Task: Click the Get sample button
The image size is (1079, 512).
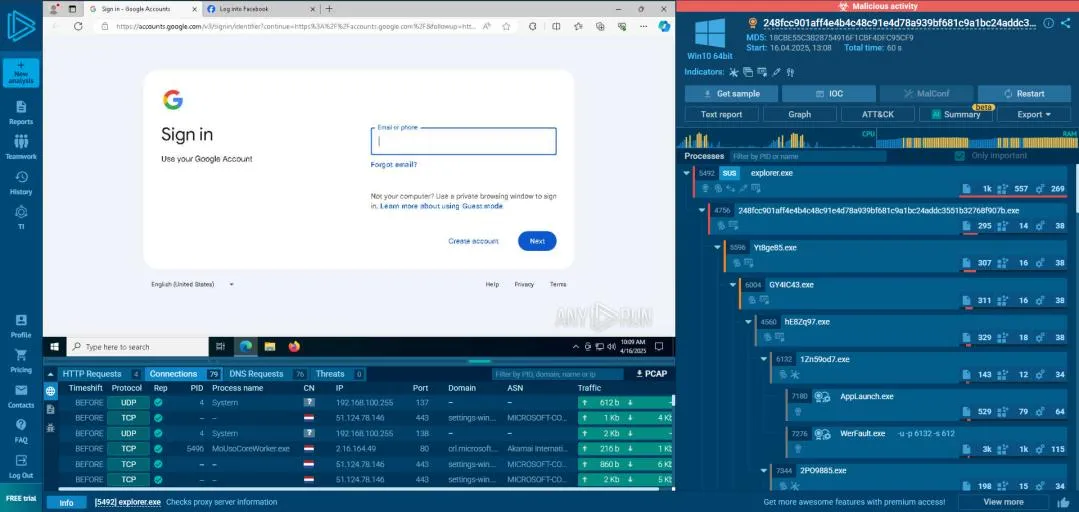Action: (x=731, y=94)
